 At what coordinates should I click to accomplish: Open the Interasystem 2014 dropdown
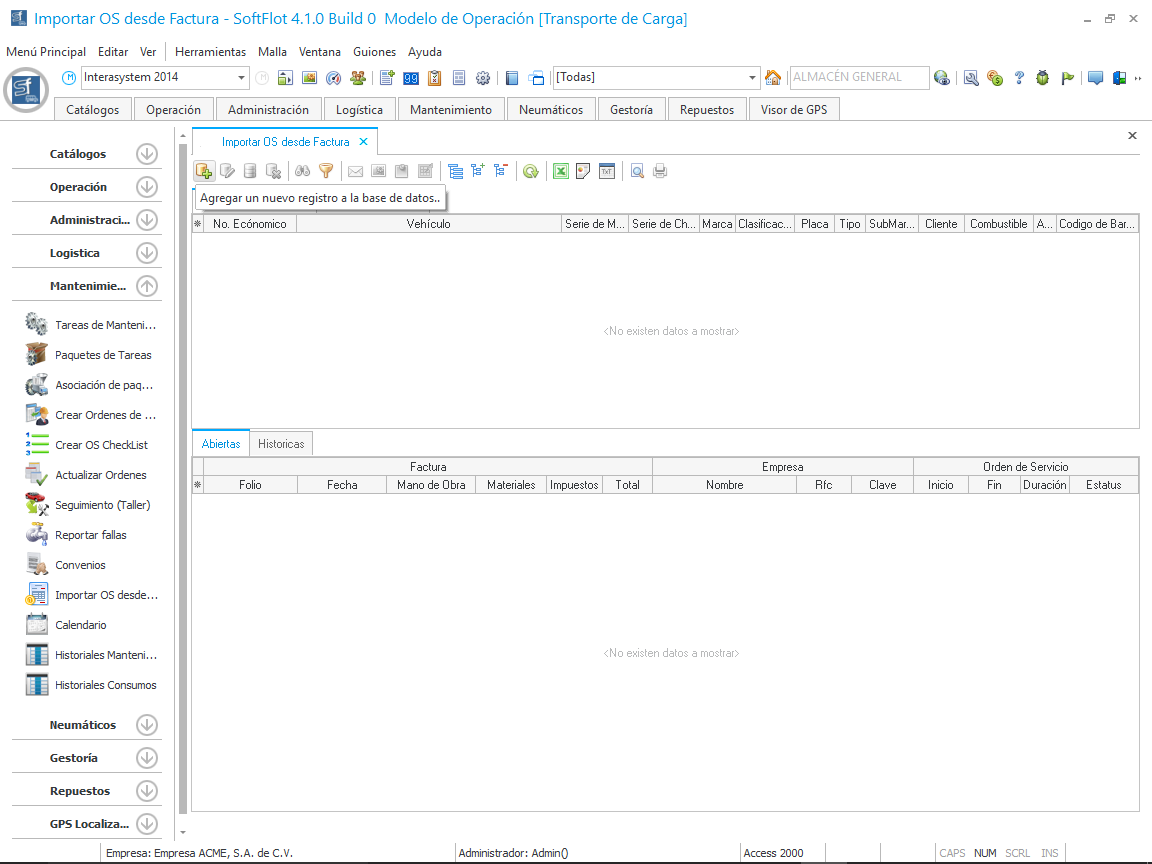[242, 78]
